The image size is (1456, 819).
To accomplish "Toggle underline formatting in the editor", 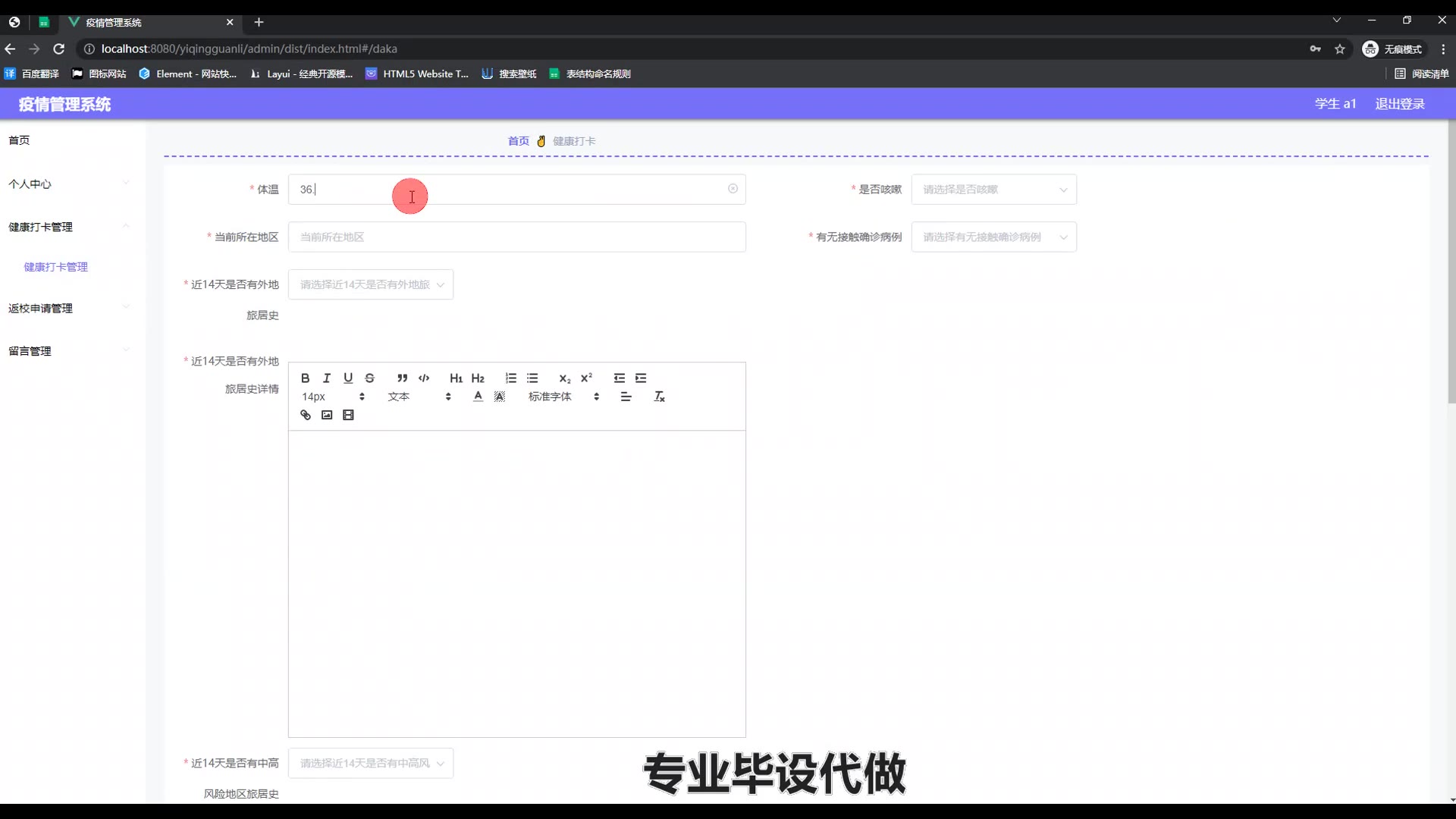I will click(348, 378).
